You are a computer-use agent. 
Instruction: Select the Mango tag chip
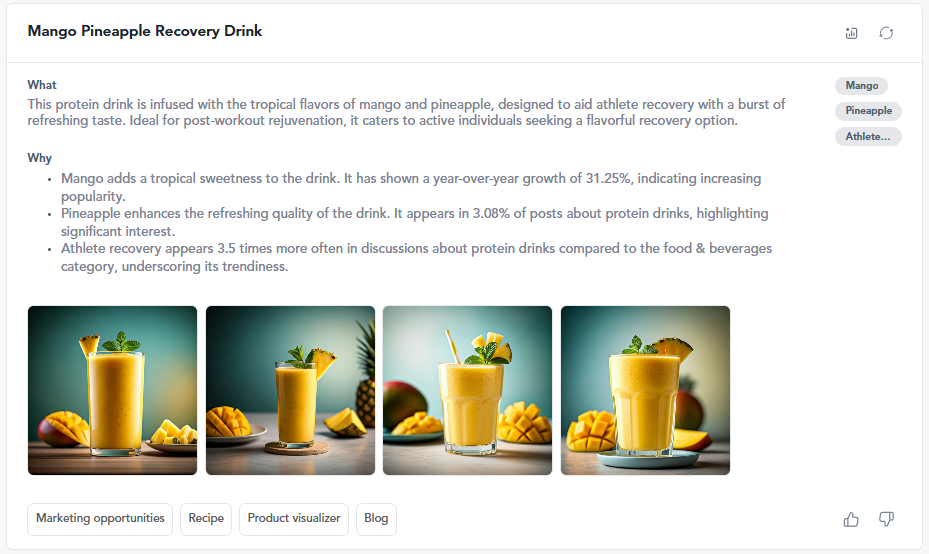861,86
